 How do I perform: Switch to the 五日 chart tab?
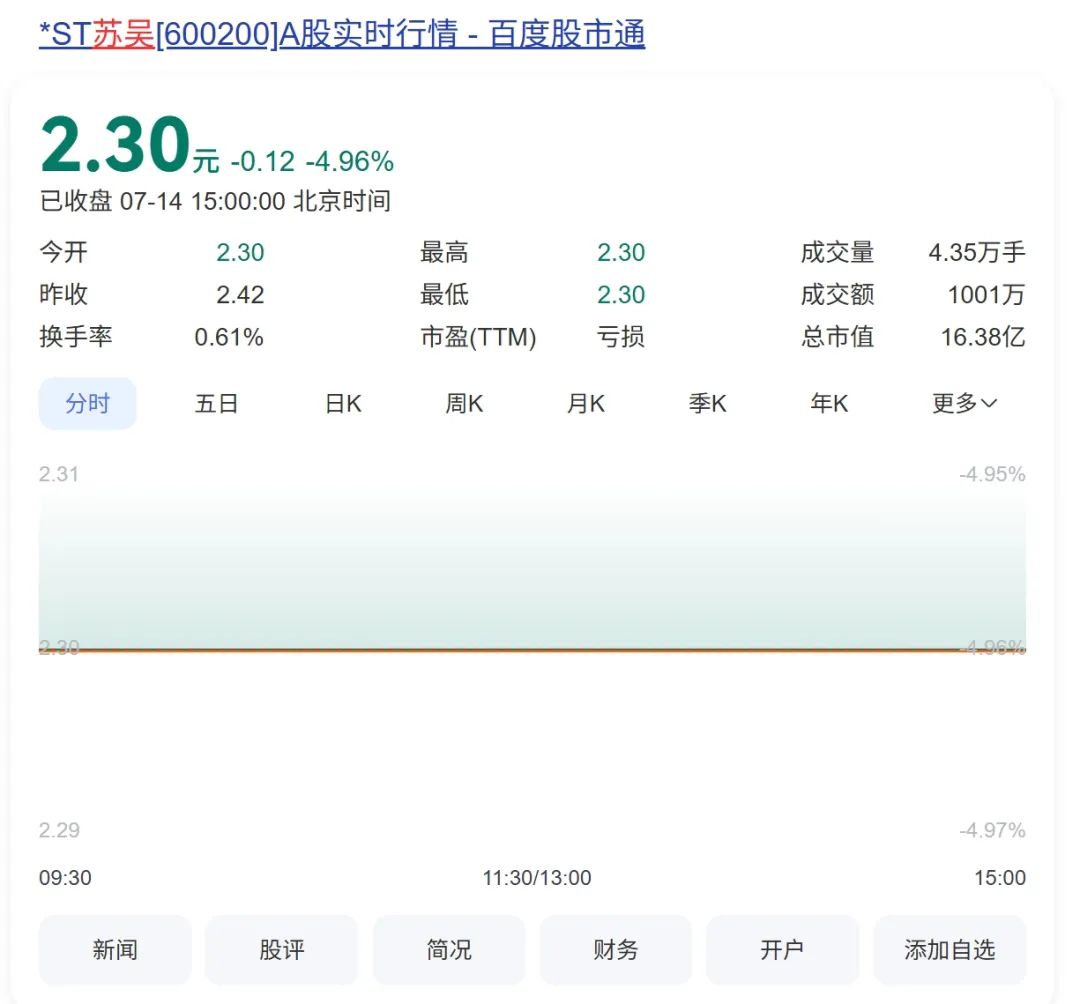(216, 404)
